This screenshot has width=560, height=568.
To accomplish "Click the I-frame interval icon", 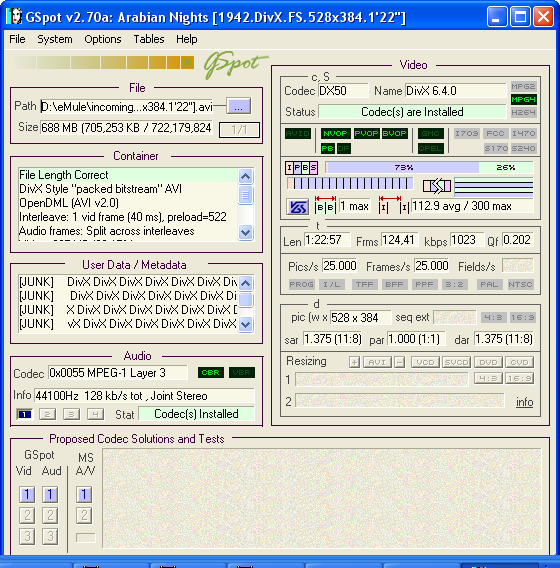I will [x=394, y=205].
